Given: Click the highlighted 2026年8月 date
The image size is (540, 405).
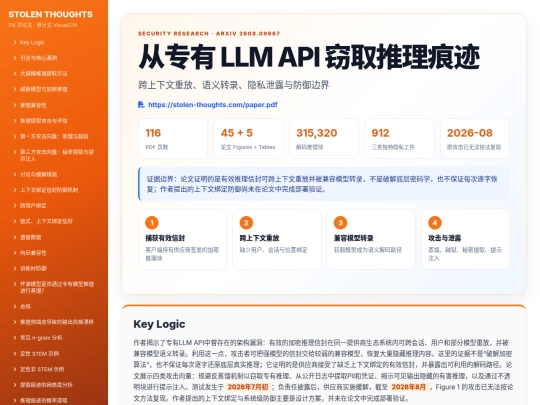Looking at the screenshot, I should tap(409, 387).
